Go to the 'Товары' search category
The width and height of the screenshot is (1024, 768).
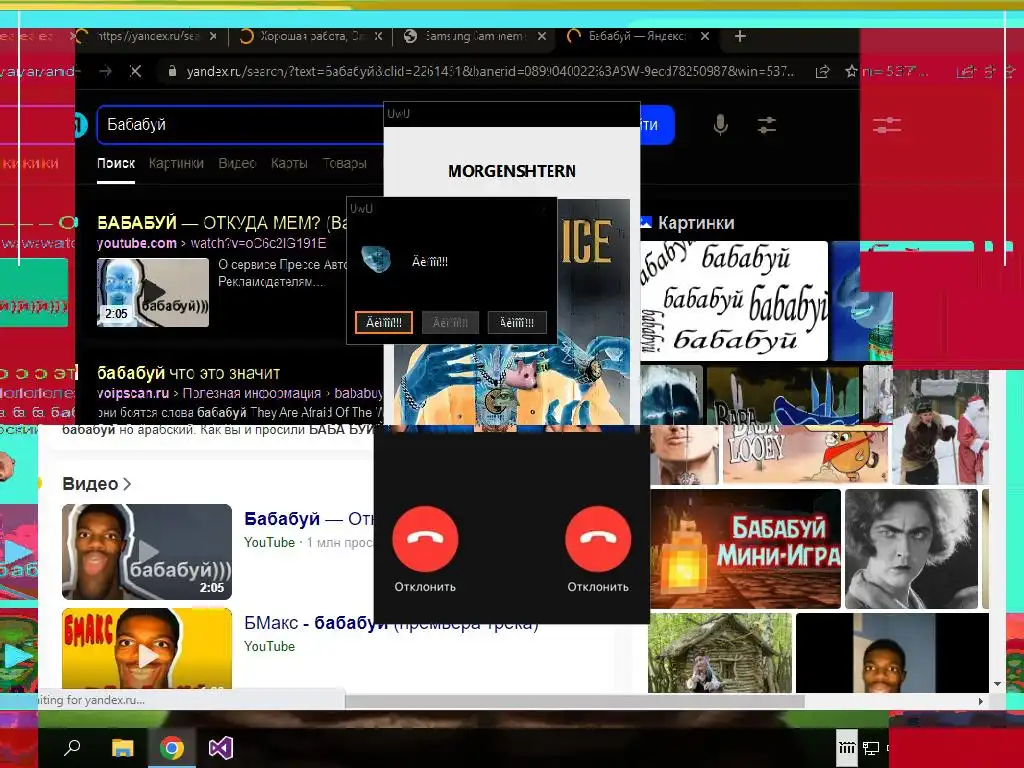344,163
